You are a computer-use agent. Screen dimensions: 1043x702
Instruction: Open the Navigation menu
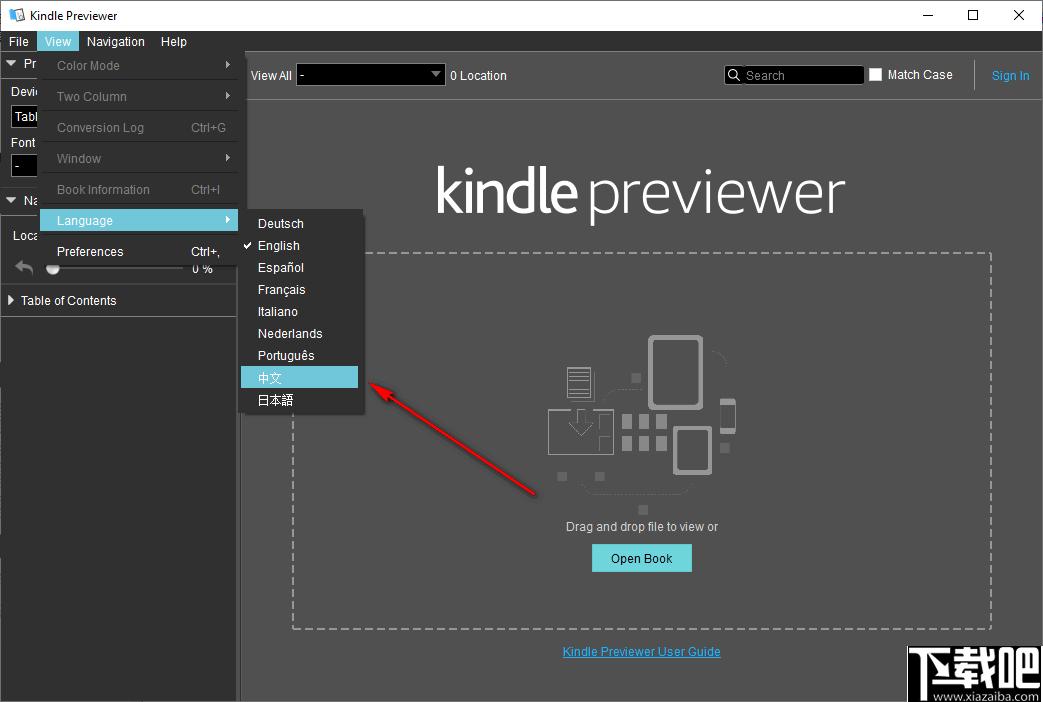[116, 41]
